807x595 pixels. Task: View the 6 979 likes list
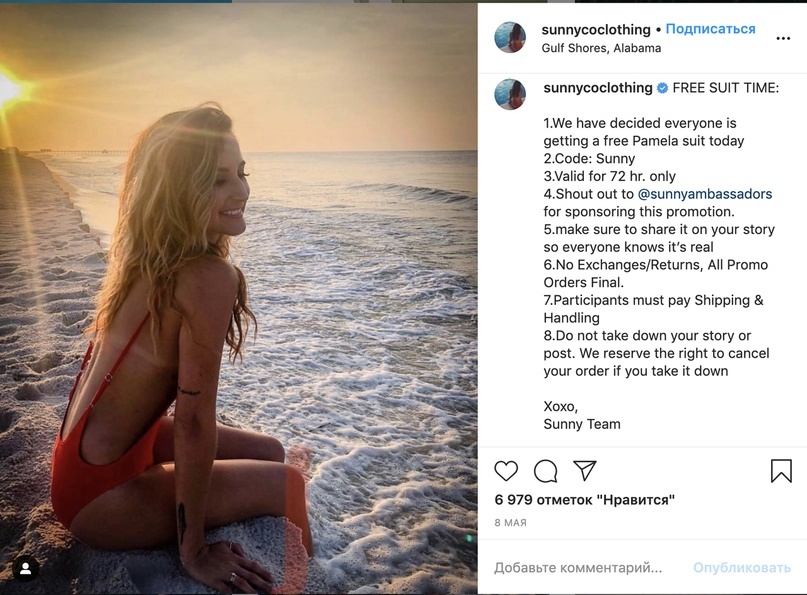[x=584, y=499]
